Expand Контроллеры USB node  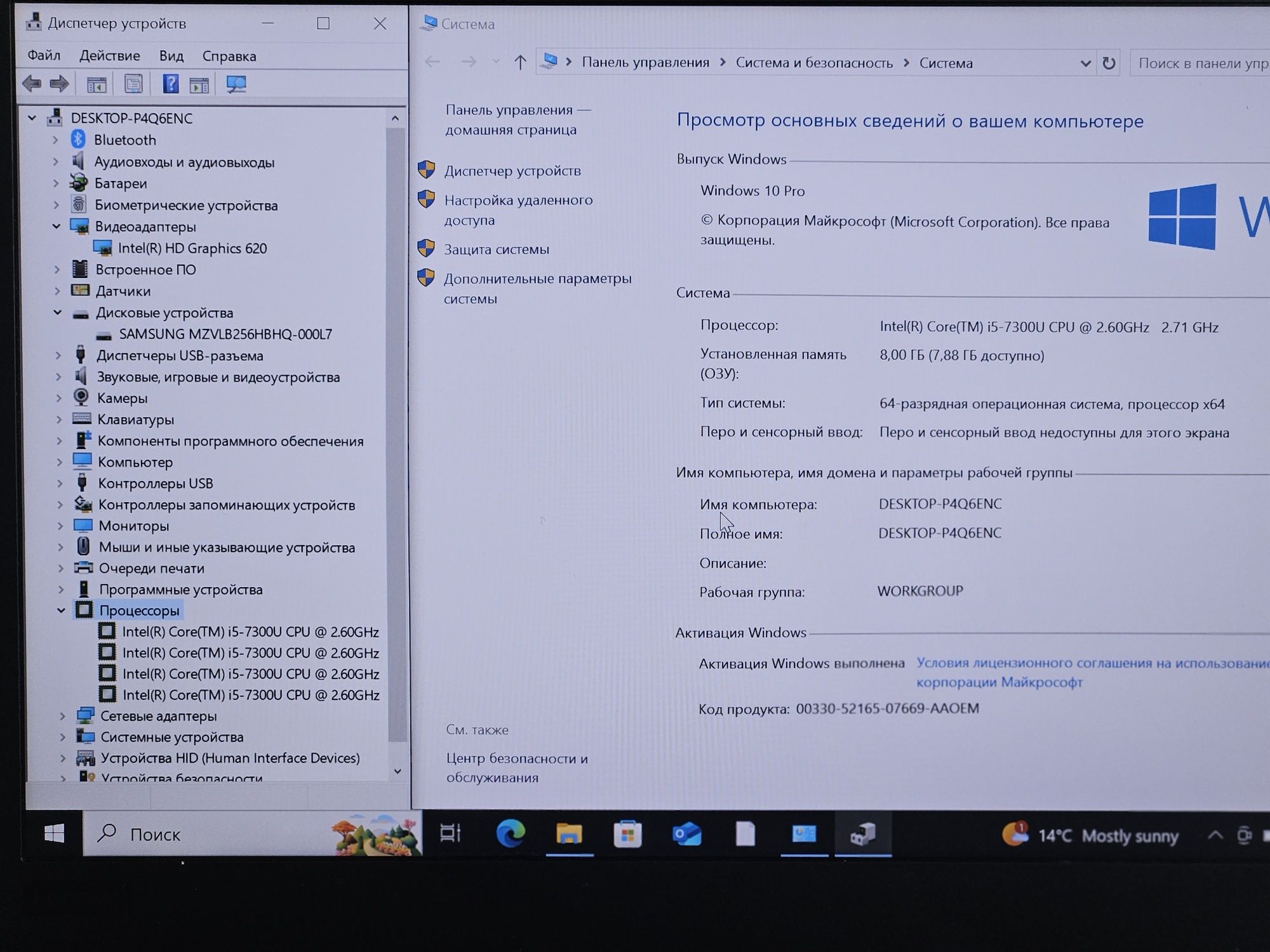[60, 484]
